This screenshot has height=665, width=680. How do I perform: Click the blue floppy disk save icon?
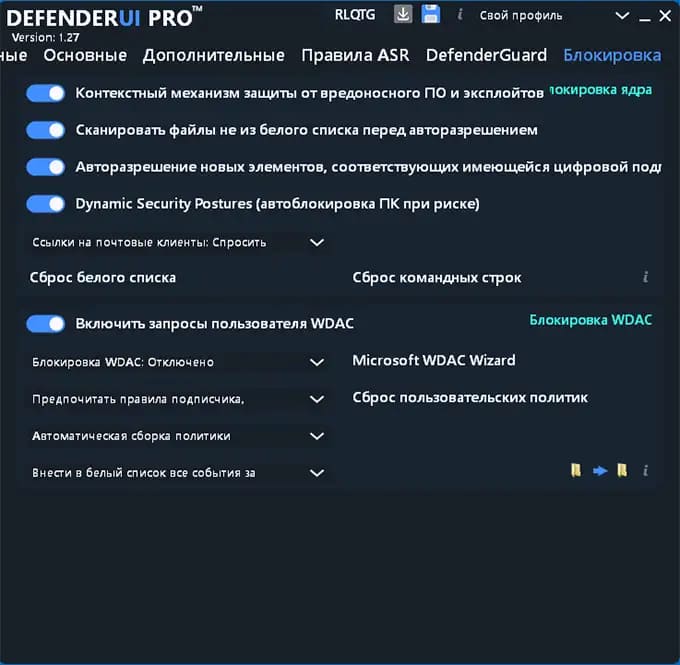(431, 14)
